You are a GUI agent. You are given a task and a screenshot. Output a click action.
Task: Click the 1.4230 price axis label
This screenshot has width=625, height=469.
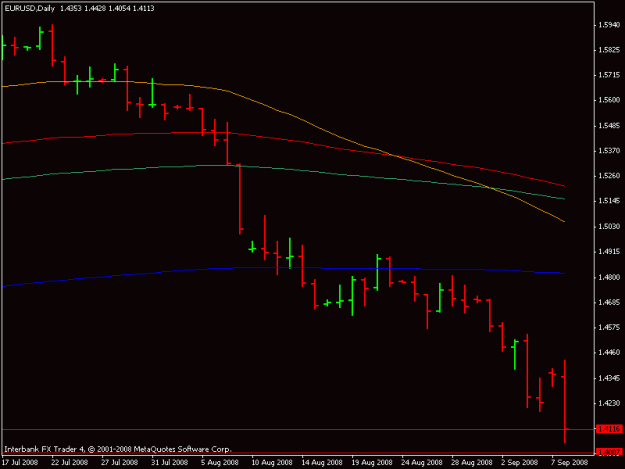pyautogui.click(x=609, y=403)
